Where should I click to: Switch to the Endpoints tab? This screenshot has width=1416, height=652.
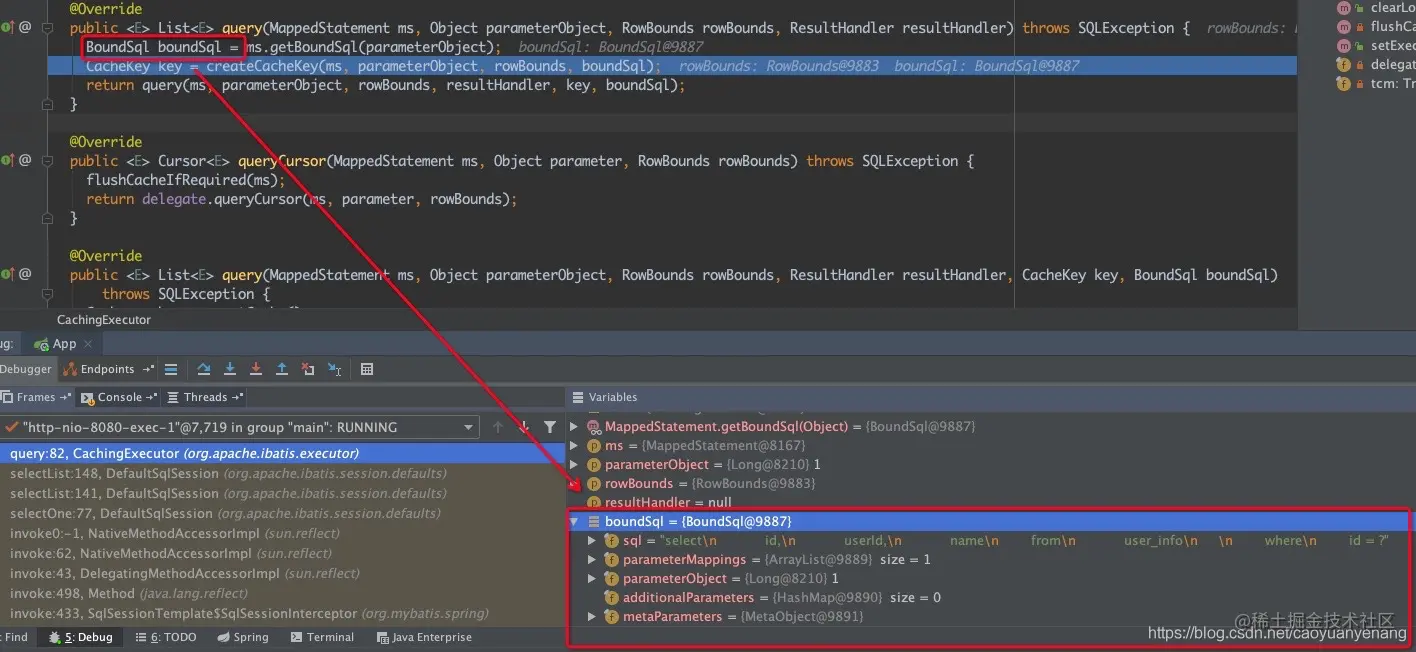(108, 369)
